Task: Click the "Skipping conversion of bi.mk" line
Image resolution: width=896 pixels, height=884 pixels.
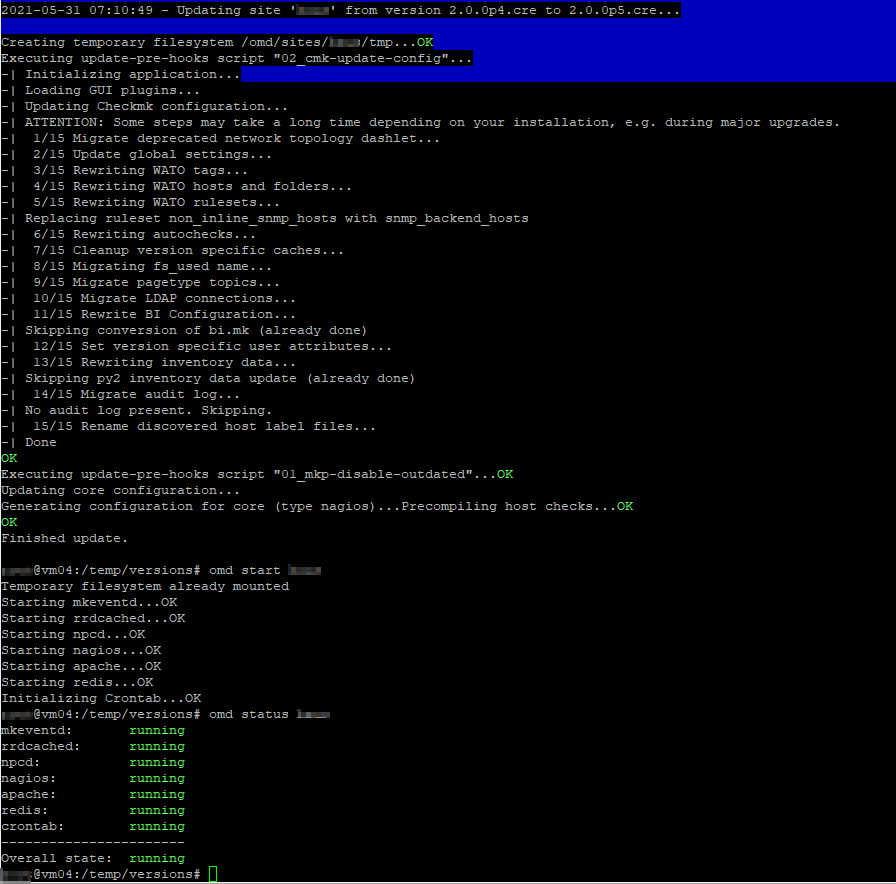Action: pyautogui.click(x=196, y=331)
